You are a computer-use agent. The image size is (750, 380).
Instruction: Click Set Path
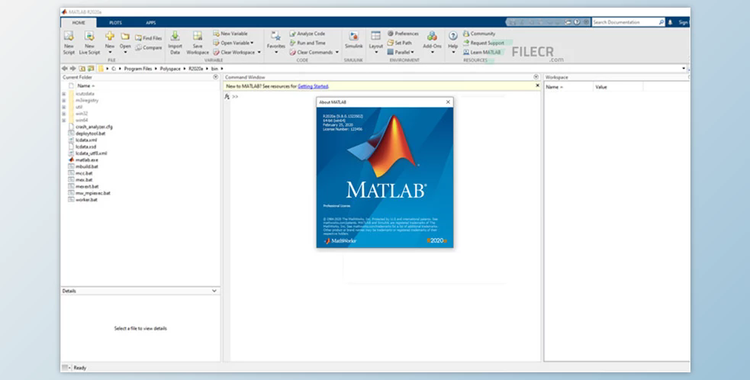coord(399,43)
